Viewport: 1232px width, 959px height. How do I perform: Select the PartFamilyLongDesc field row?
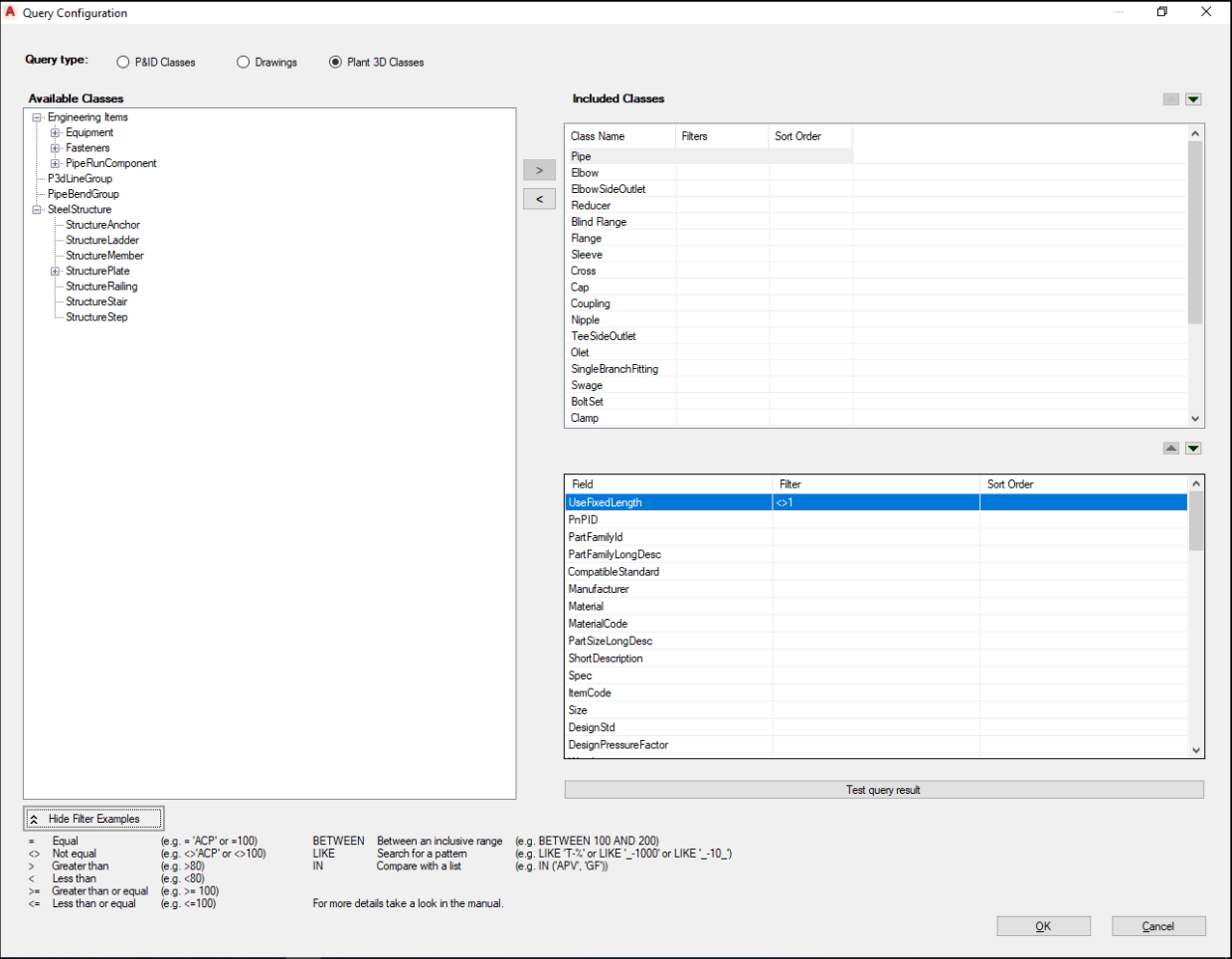click(x=876, y=554)
